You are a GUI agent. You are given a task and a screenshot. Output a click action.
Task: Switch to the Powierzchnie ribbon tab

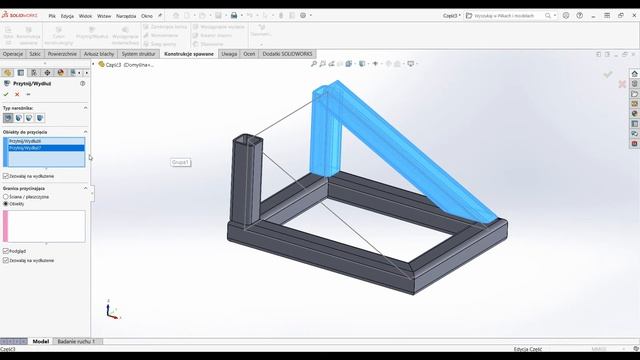coord(62,54)
